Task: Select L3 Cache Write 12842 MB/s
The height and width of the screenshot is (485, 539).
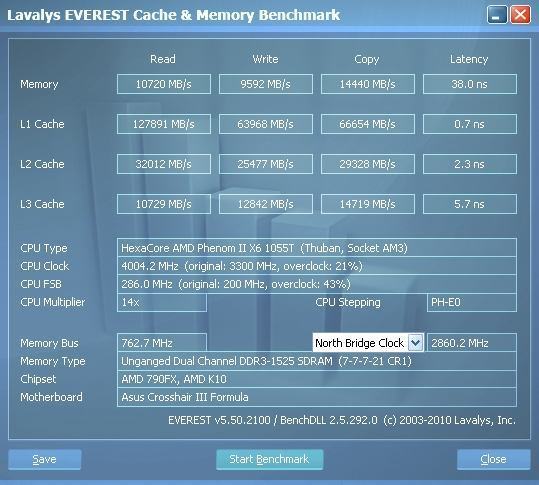Action: coord(266,204)
